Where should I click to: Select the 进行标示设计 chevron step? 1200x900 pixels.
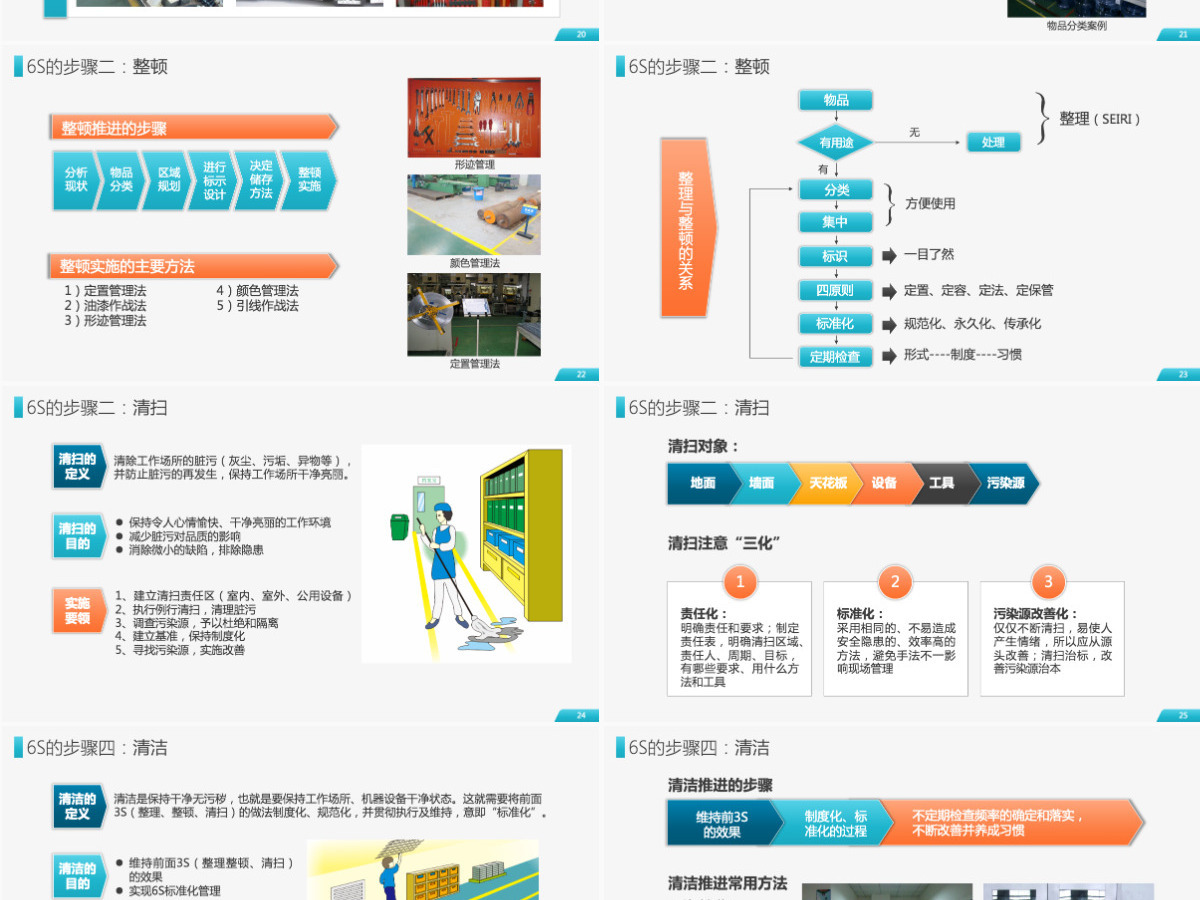(214, 180)
